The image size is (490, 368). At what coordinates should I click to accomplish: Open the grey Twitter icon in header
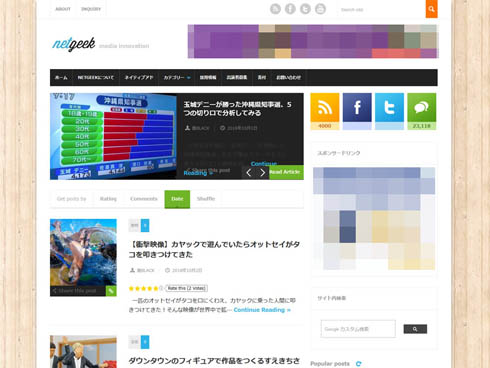pyautogui.click(x=305, y=9)
